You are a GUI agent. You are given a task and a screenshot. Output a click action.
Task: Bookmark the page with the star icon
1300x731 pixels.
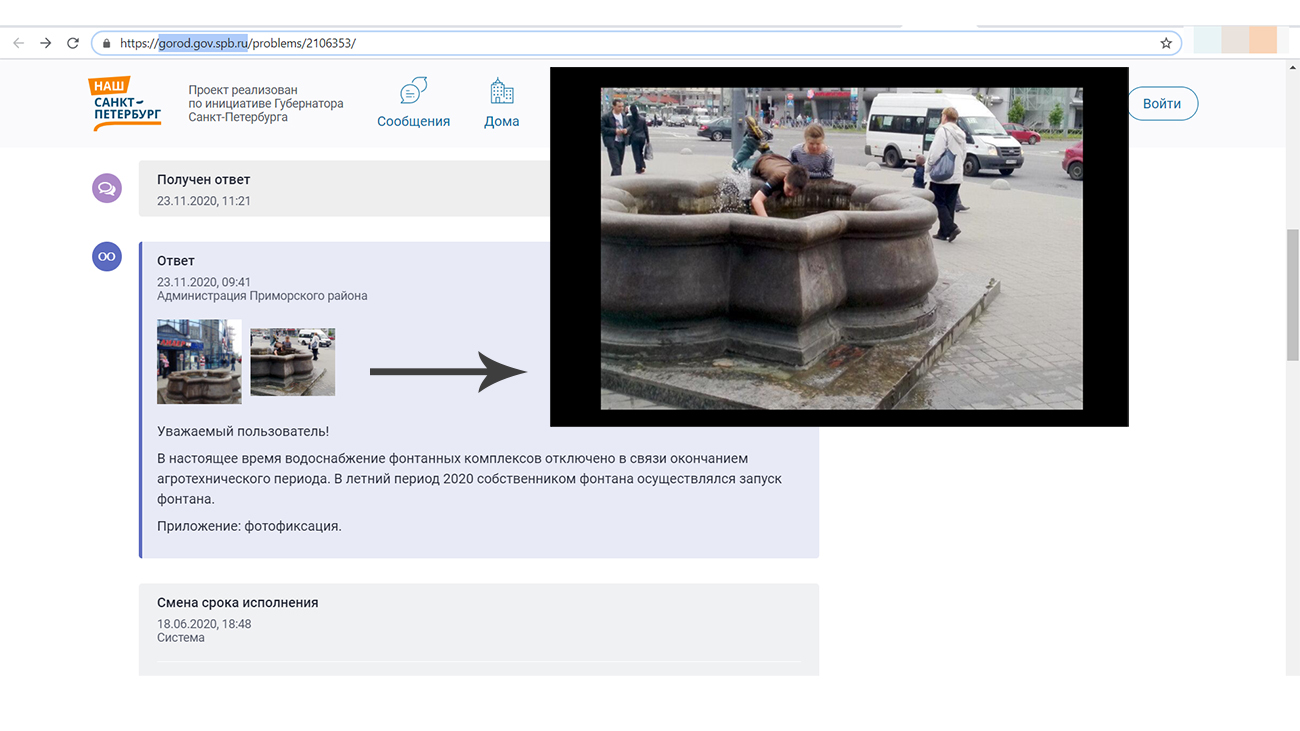coord(1166,43)
